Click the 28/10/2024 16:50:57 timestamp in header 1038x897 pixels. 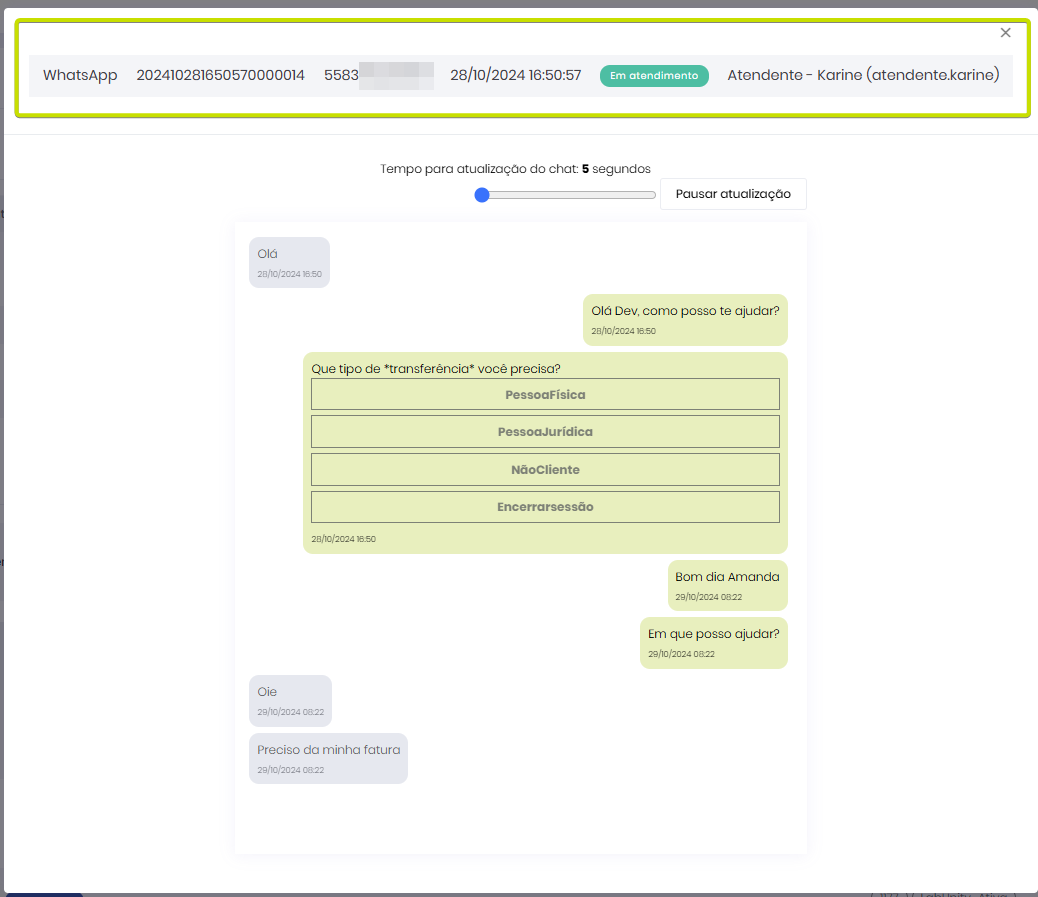[515, 76]
